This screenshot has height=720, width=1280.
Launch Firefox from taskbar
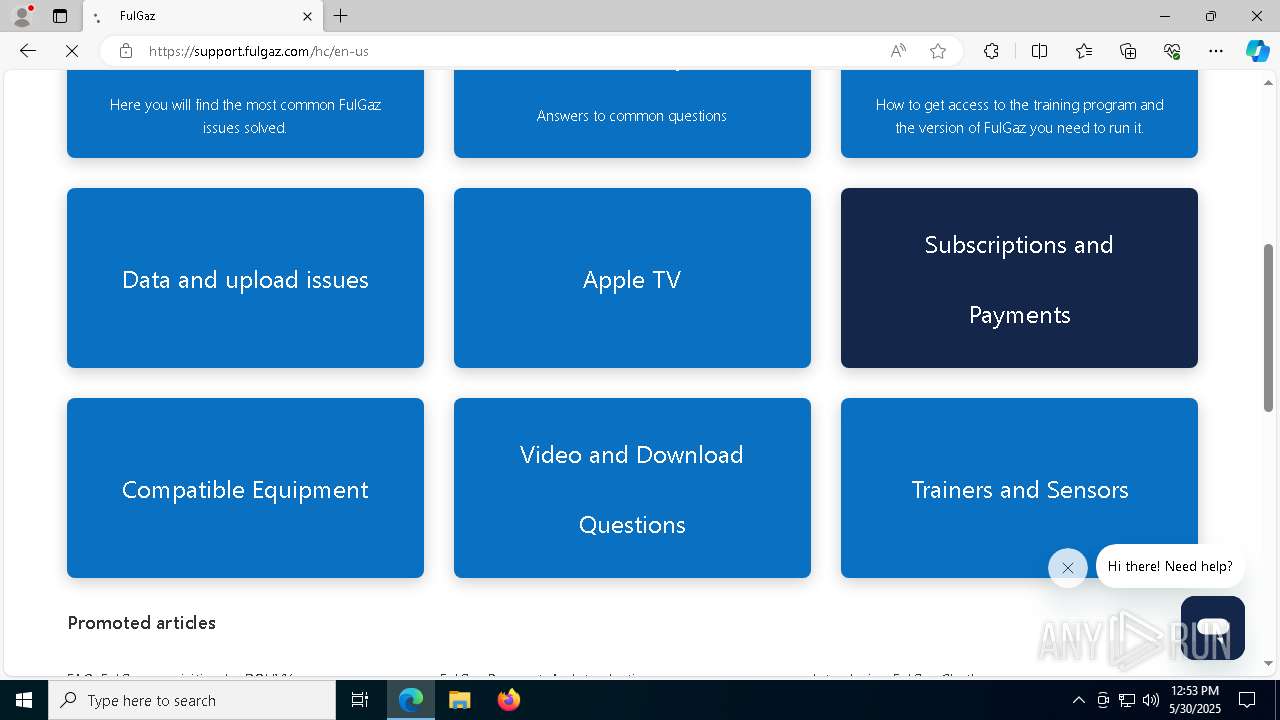(x=508, y=700)
